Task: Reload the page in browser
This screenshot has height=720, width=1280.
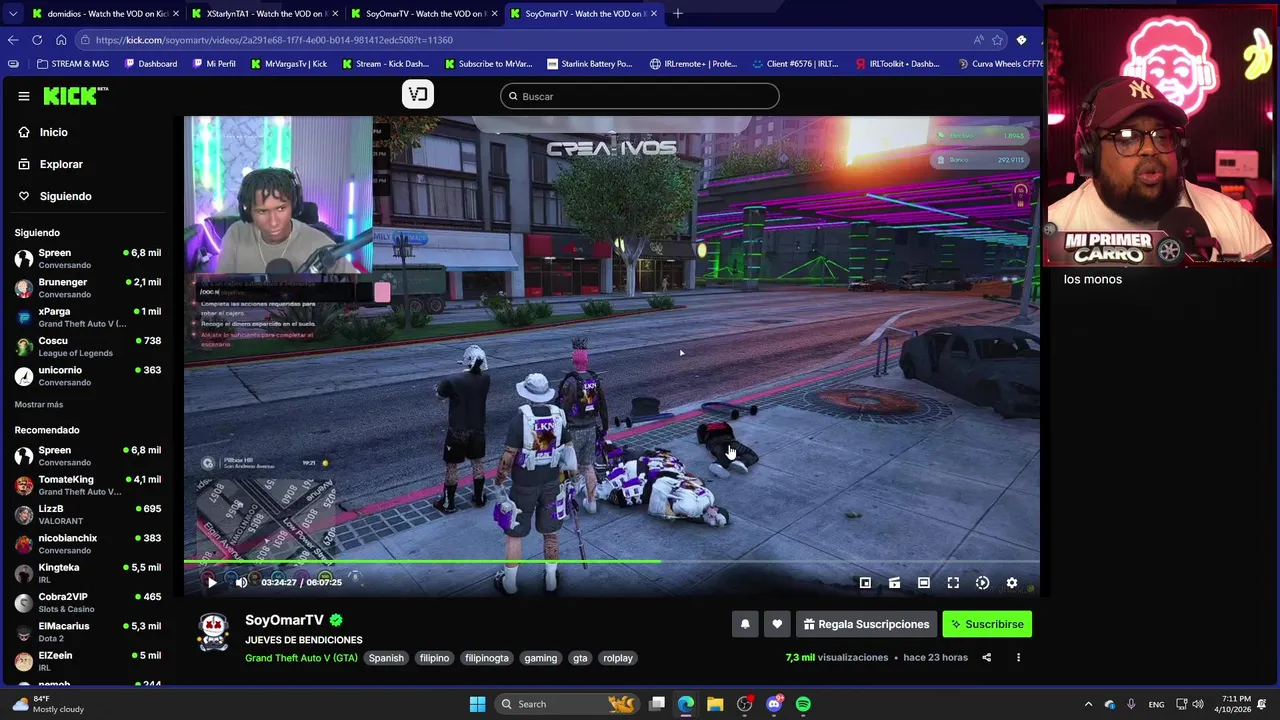Action: coord(37,40)
